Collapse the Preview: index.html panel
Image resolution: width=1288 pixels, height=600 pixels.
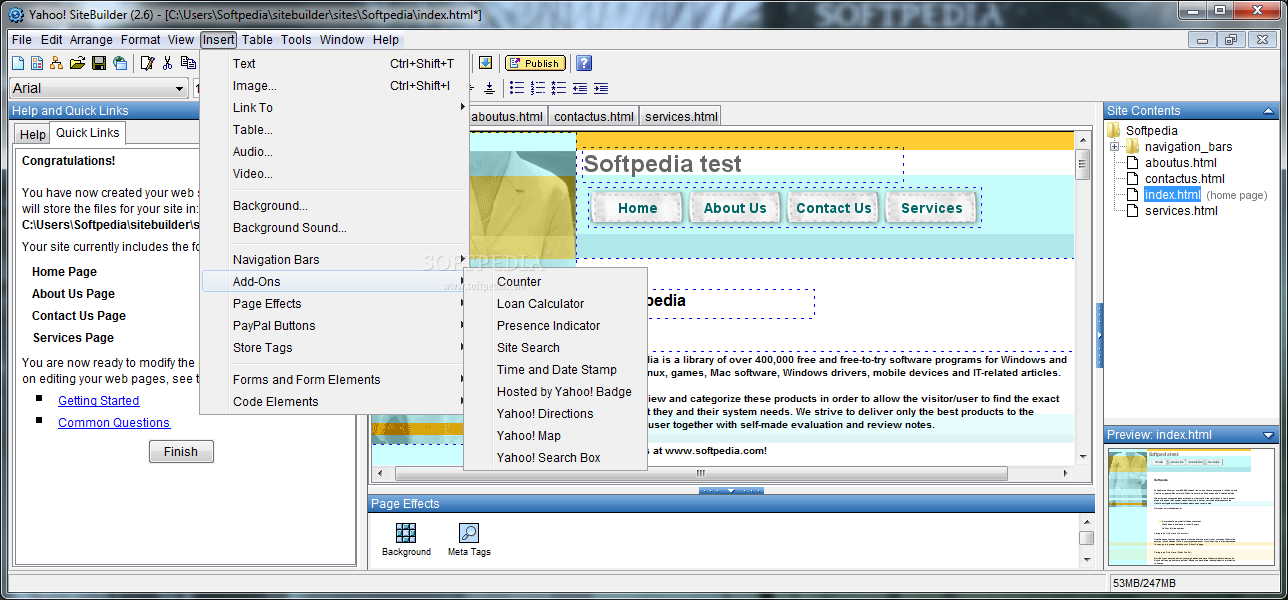click(1269, 435)
